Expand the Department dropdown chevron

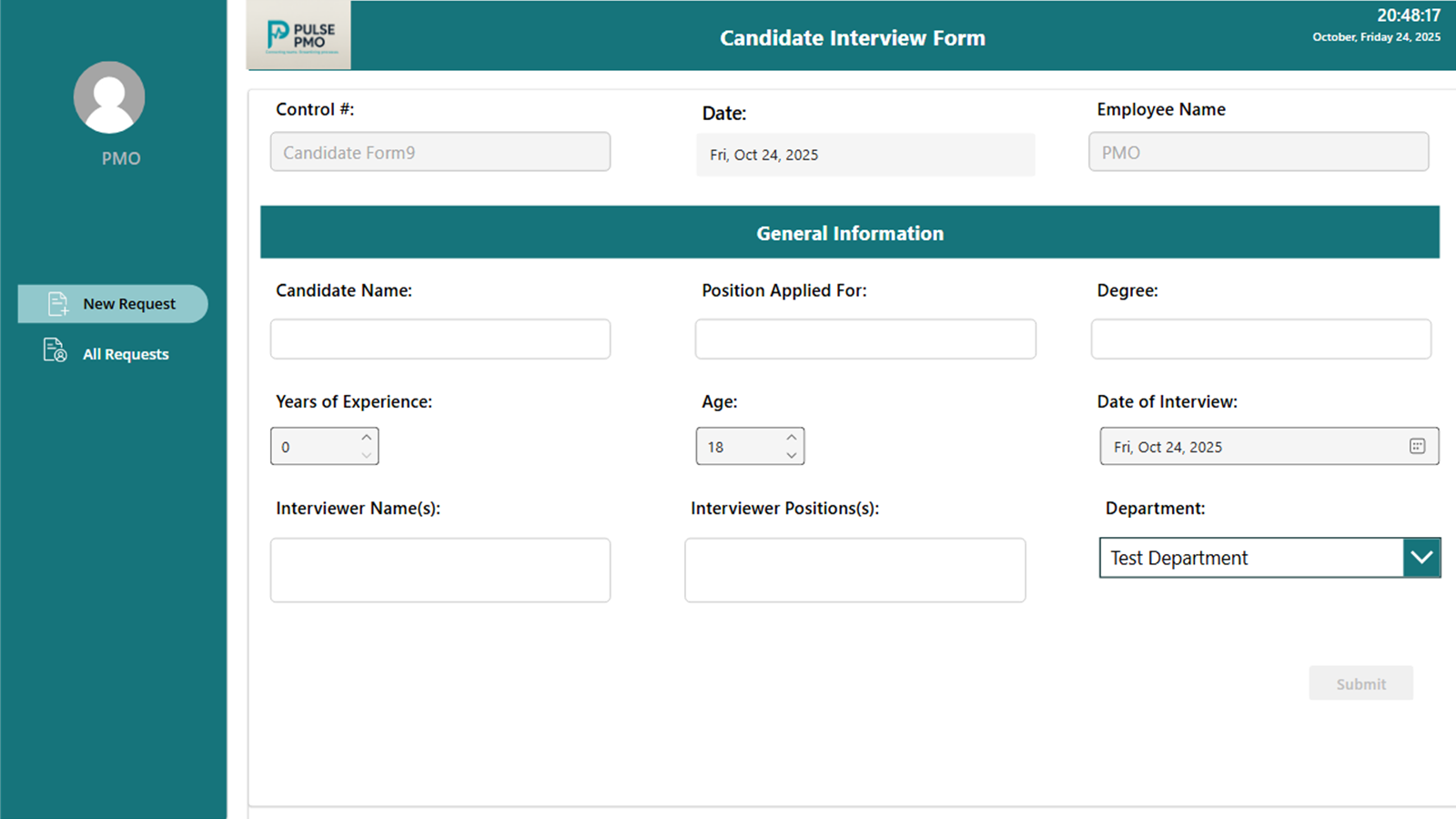click(x=1421, y=557)
